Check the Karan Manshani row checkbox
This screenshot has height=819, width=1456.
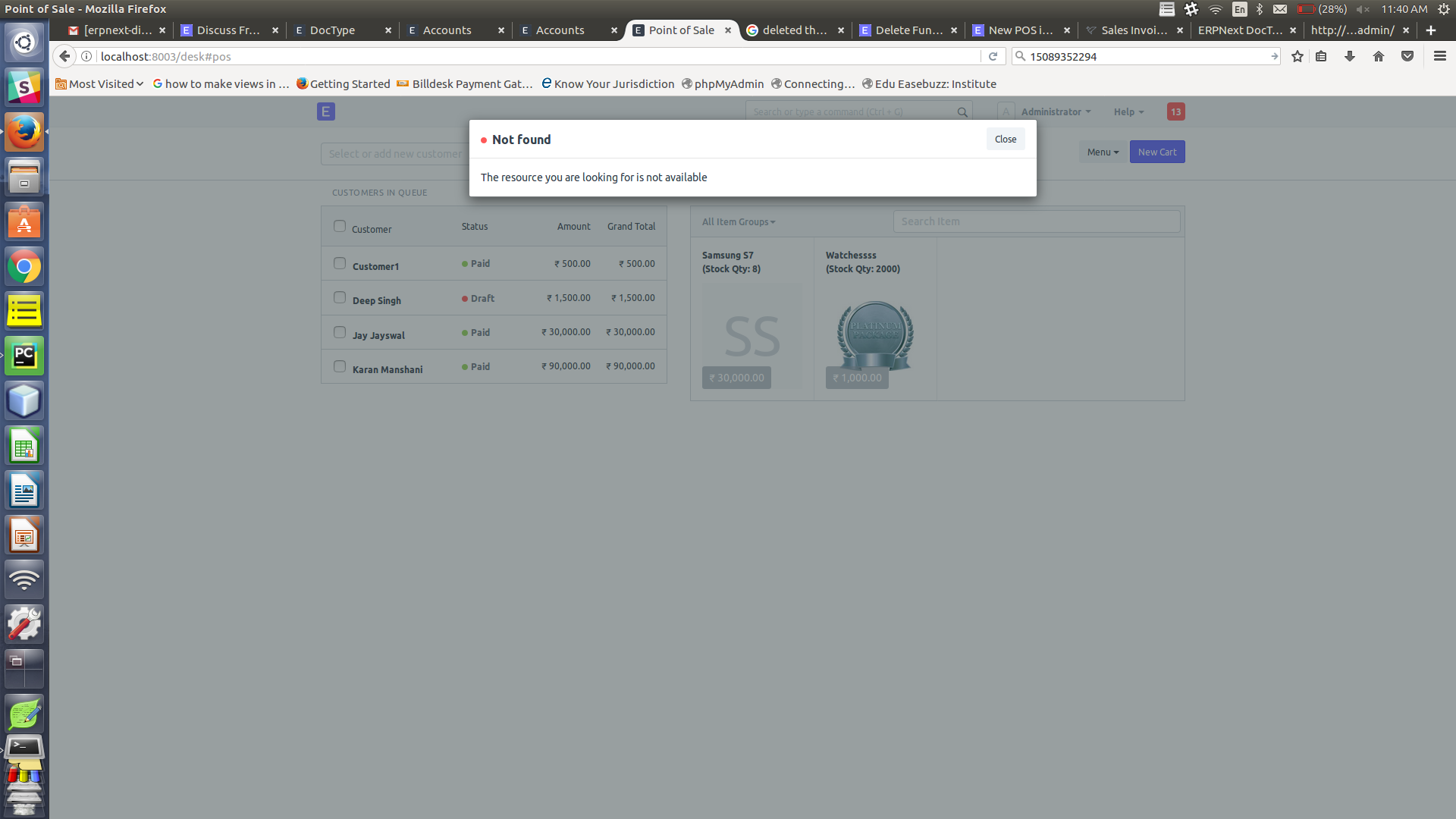[x=340, y=366]
